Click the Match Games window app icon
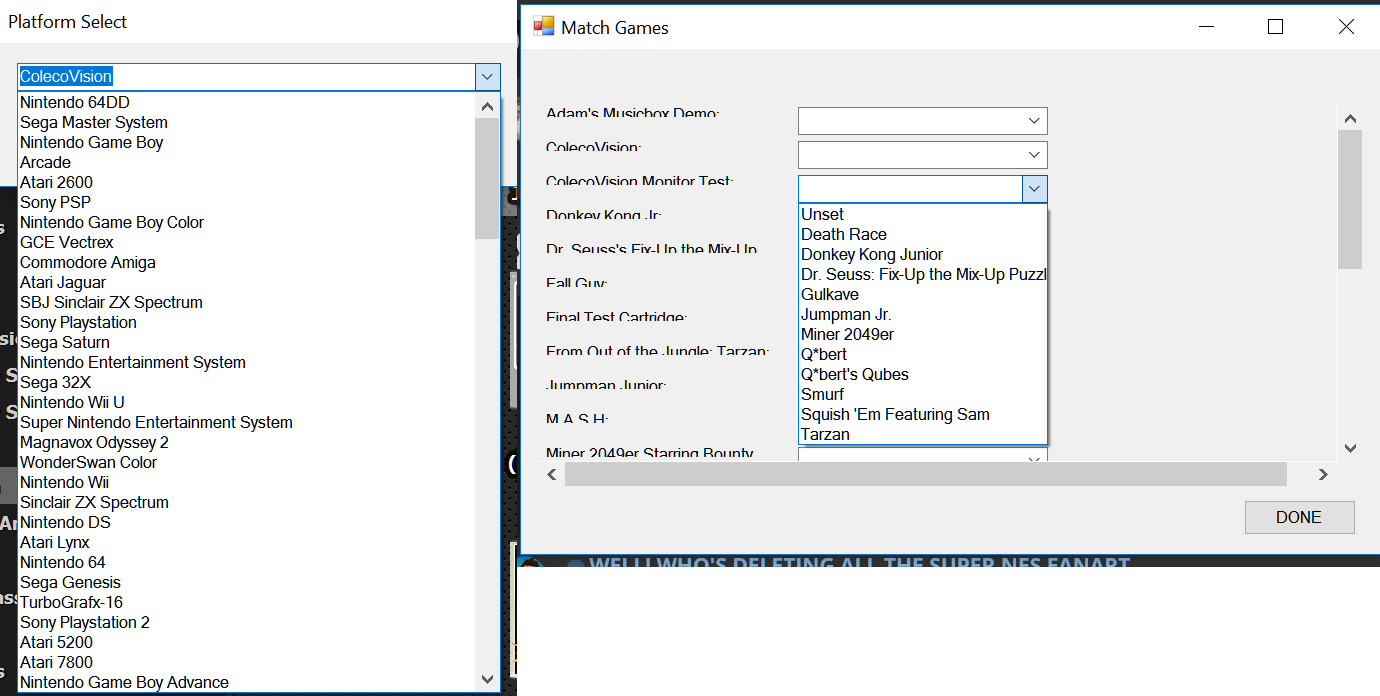The image size is (1380, 696). [x=543, y=27]
